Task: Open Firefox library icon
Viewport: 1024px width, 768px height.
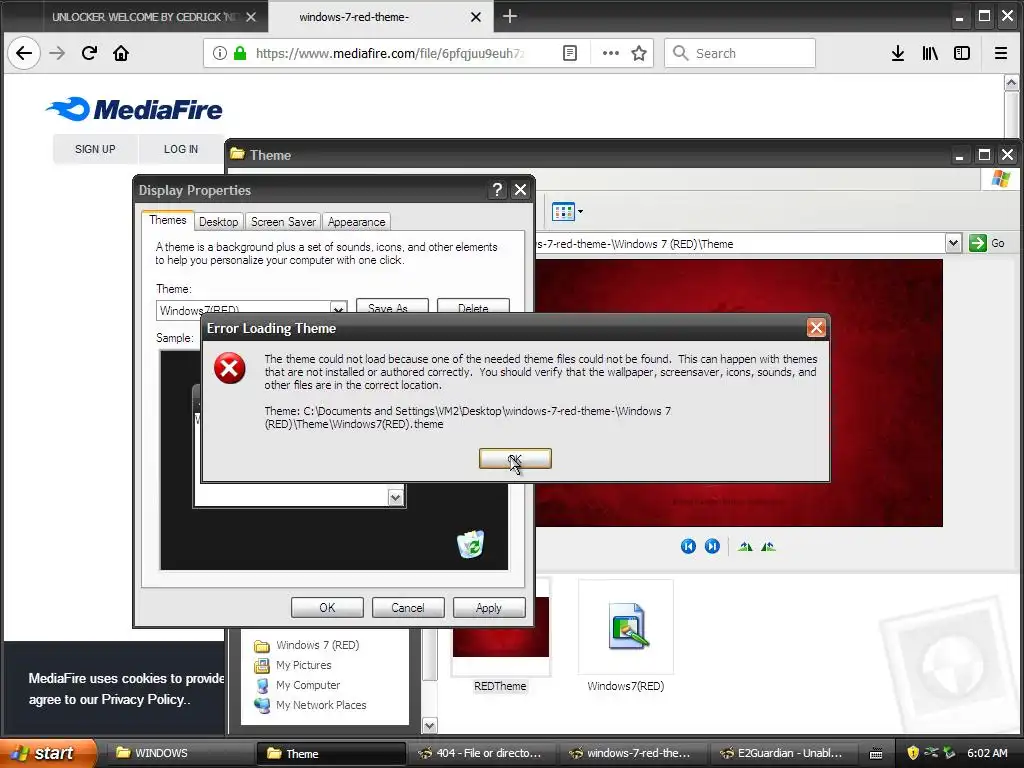Action: [930, 53]
